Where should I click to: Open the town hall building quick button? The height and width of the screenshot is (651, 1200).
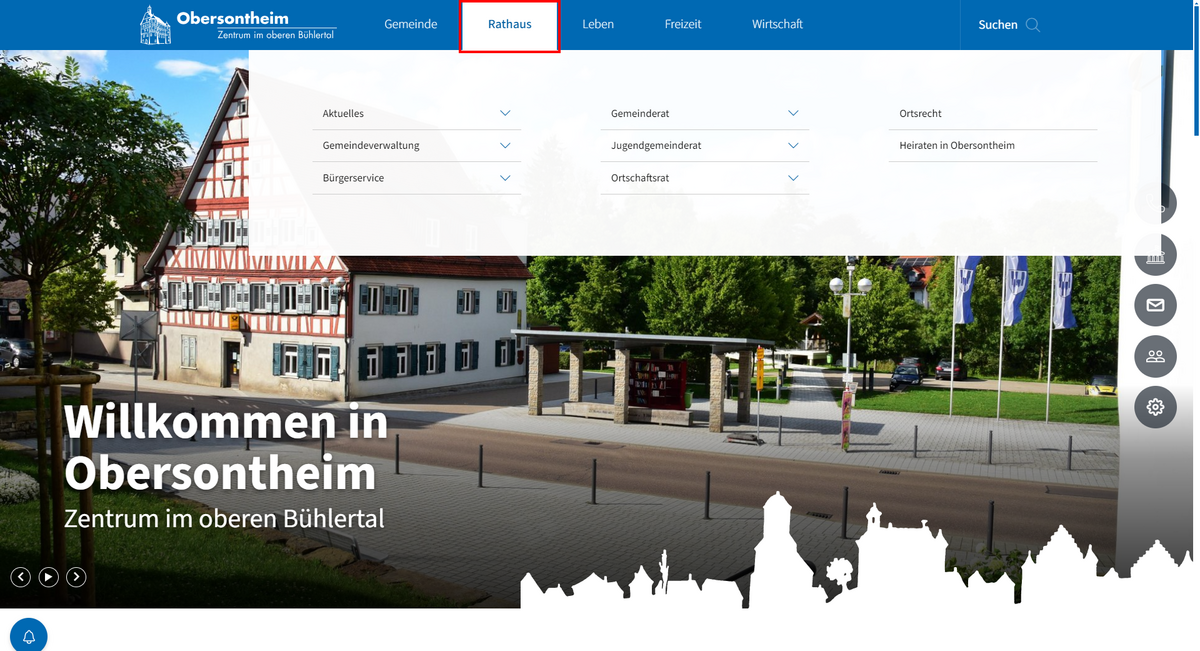pos(1156,255)
